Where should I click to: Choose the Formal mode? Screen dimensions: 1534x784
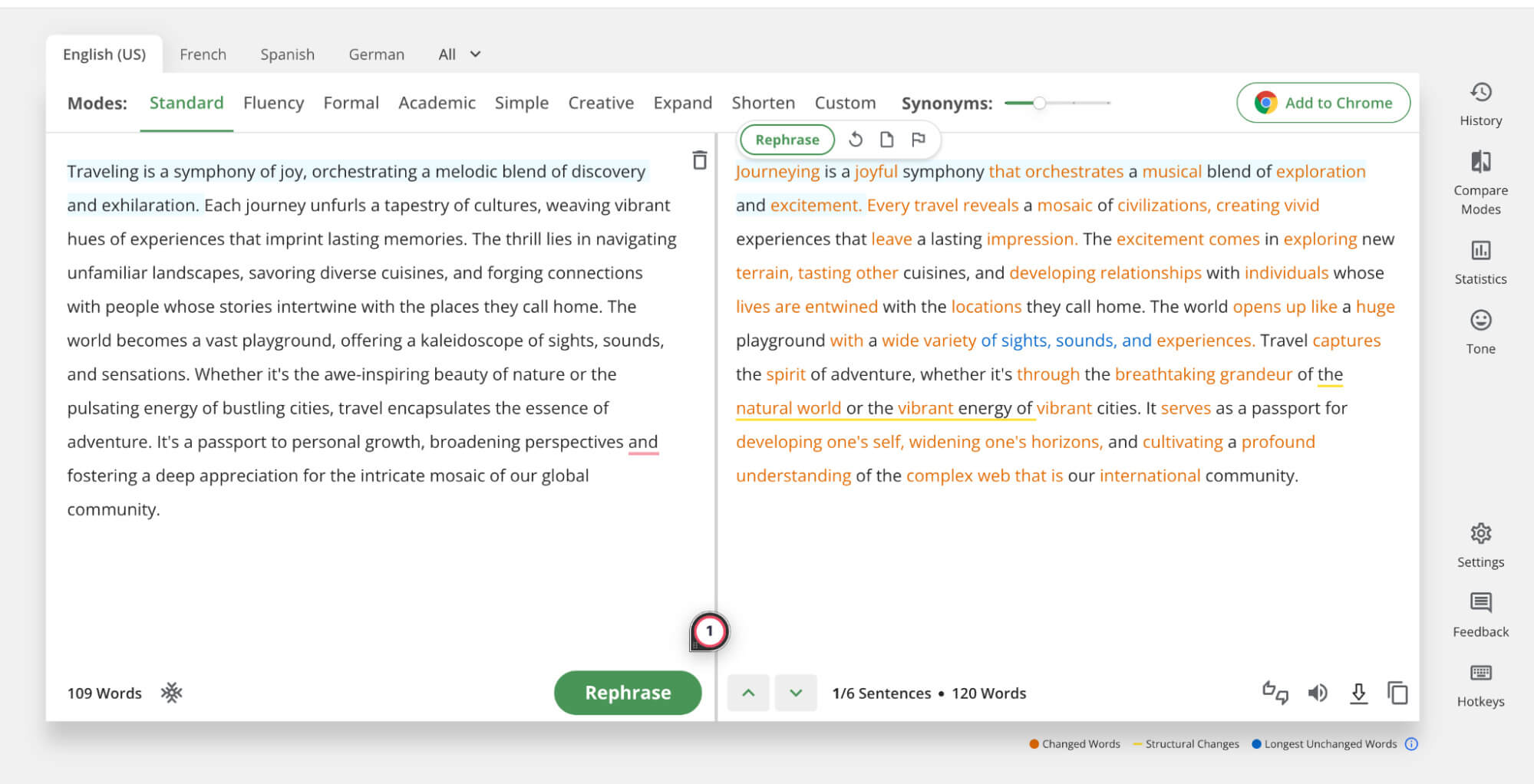[351, 103]
